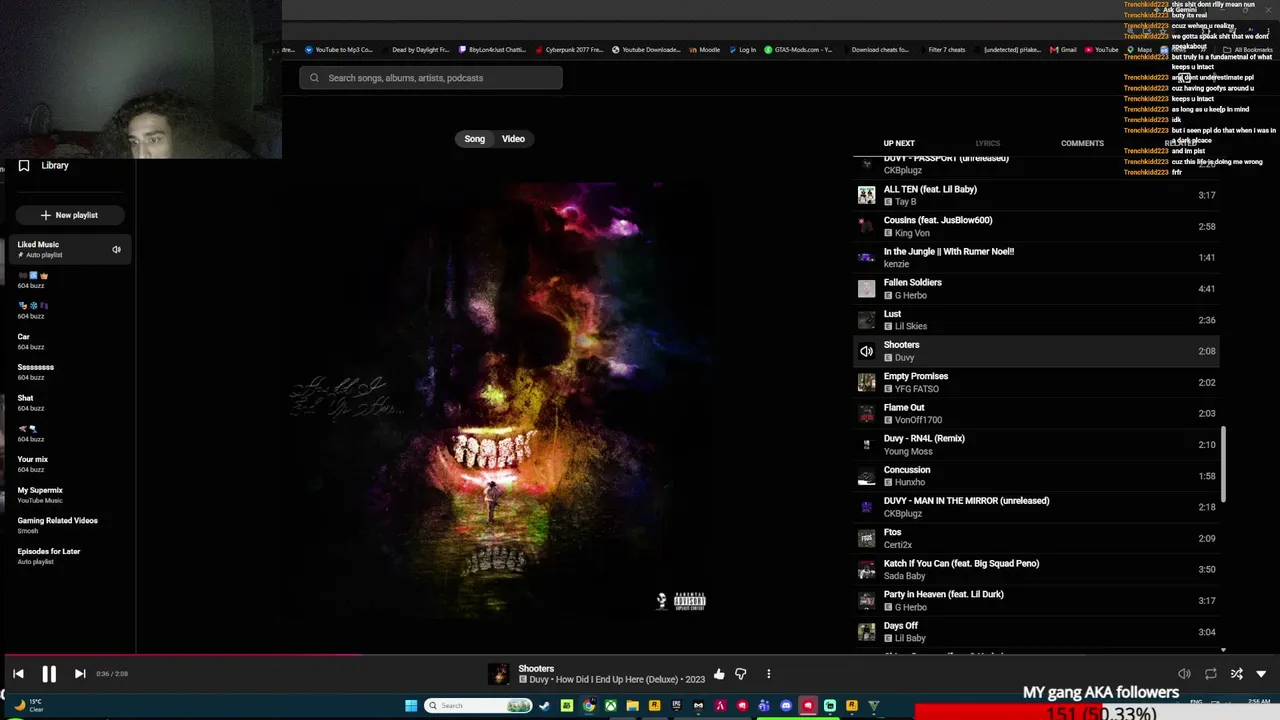Play Lust by Lil Skies

click(1037, 320)
